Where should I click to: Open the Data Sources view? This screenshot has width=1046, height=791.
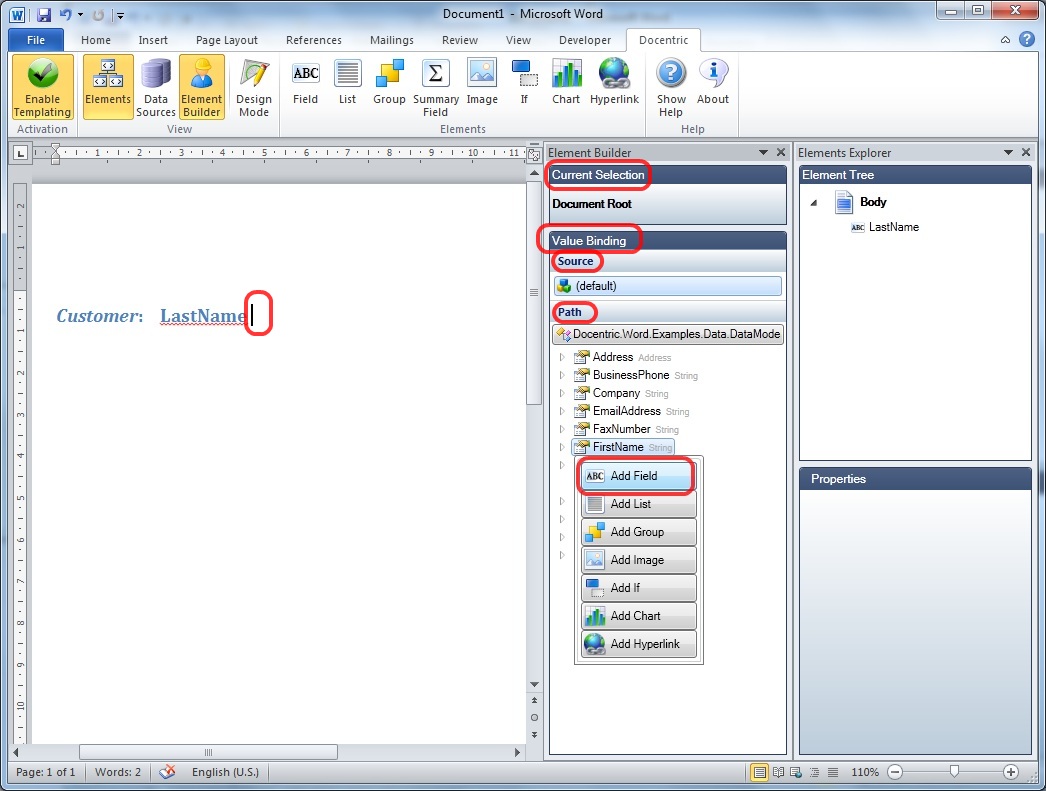tap(155, 88)
